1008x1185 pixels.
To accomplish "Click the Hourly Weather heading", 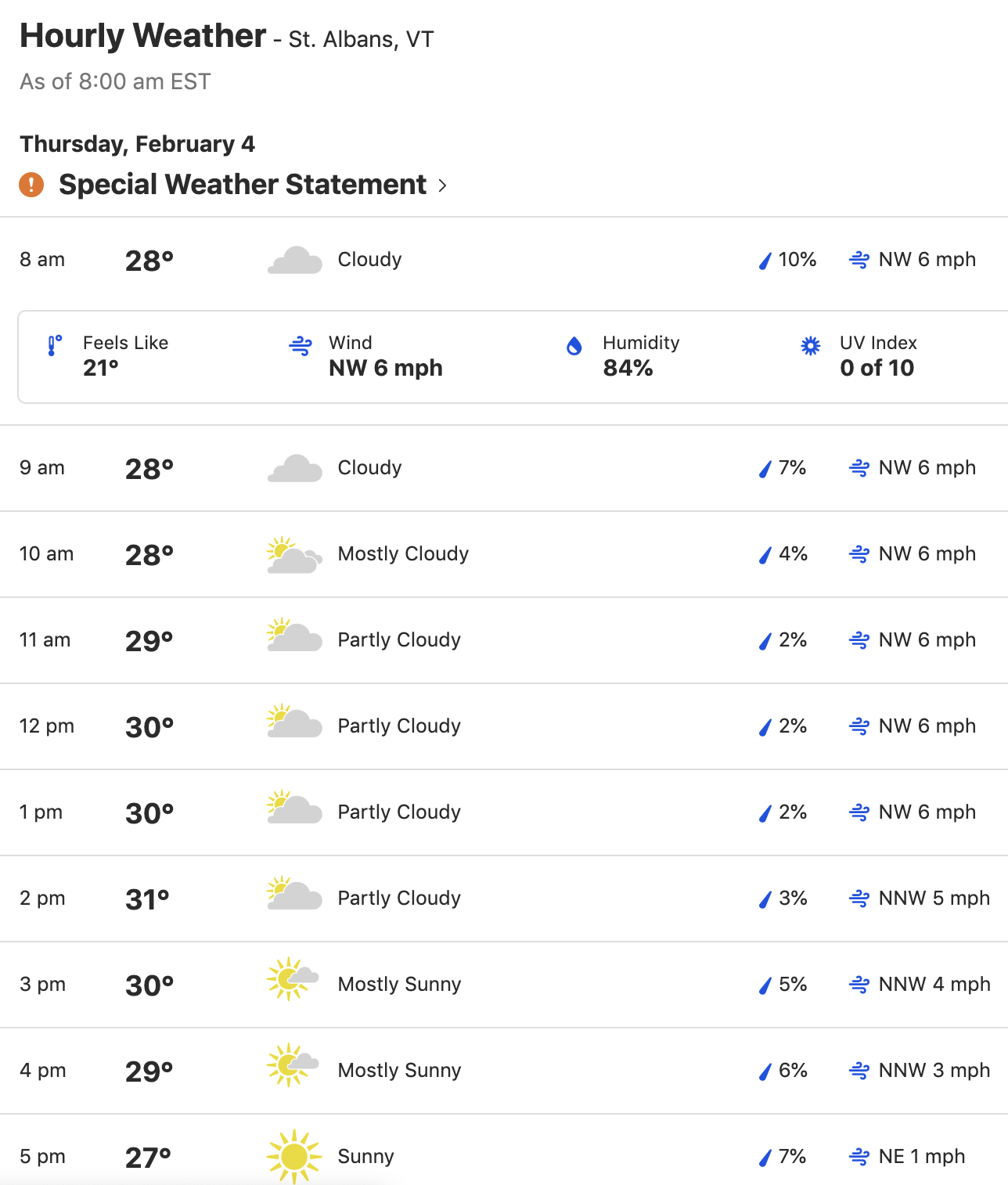I will point(143,36).
